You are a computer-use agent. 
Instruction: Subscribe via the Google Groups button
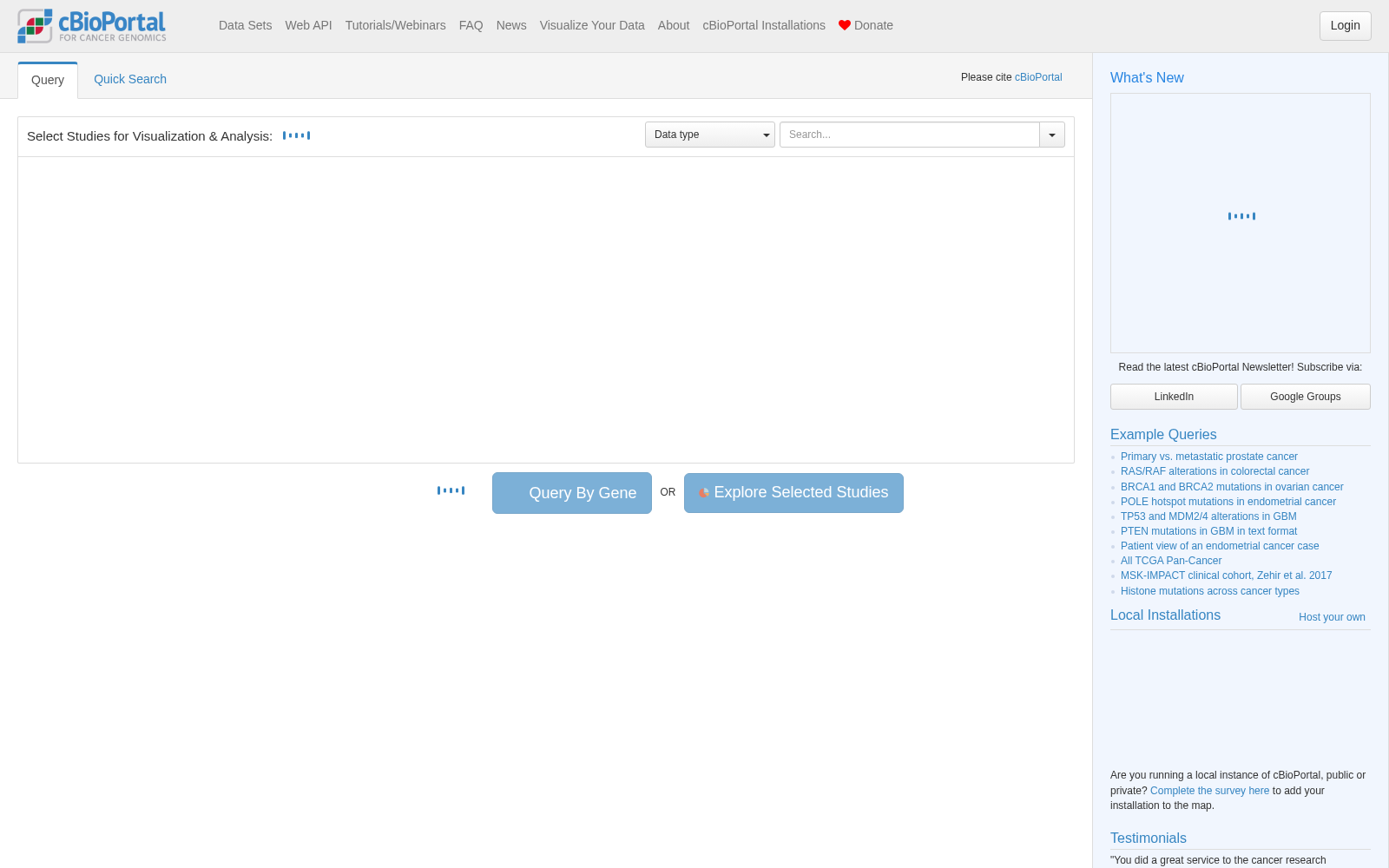coord(1305,397)
